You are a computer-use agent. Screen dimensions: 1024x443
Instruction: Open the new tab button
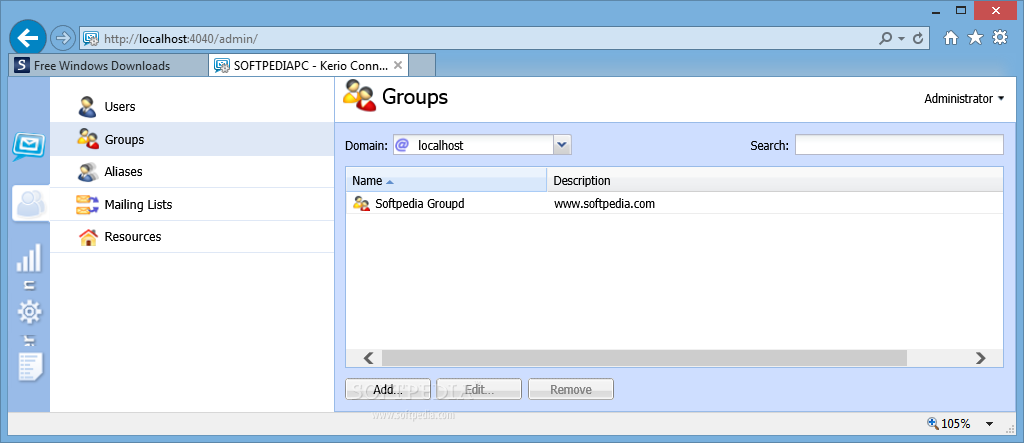click(422, 65)
